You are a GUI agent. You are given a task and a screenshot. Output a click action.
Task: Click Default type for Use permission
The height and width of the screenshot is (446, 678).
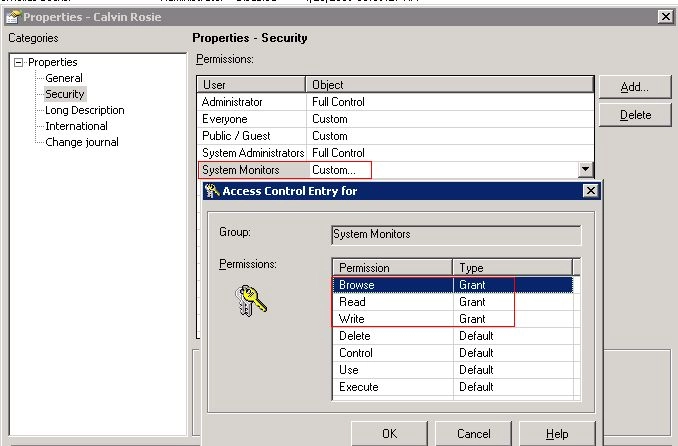(x=476, y=370)
